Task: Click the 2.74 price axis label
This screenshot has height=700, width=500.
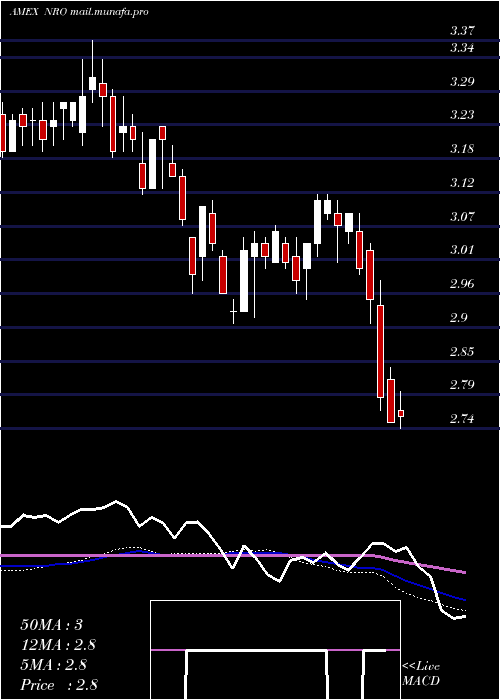Action: tap(462, 419)
